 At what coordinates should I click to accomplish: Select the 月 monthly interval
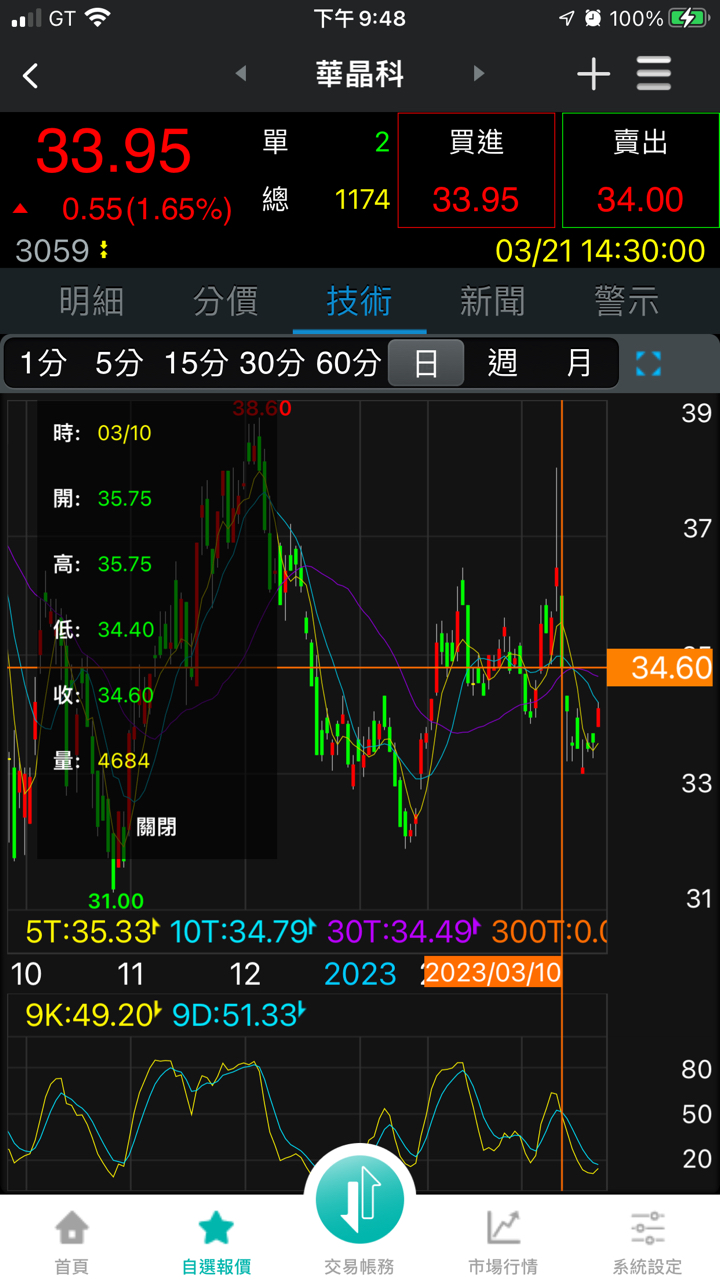pyautogui.click(x=579, y=363)
